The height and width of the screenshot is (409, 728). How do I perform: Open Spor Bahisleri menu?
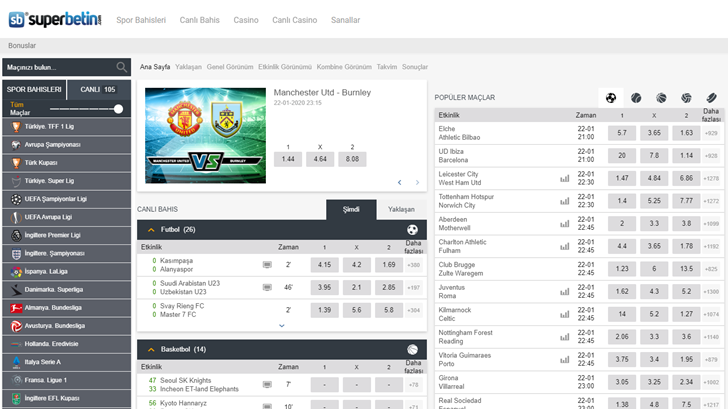(x=141, y=20)
